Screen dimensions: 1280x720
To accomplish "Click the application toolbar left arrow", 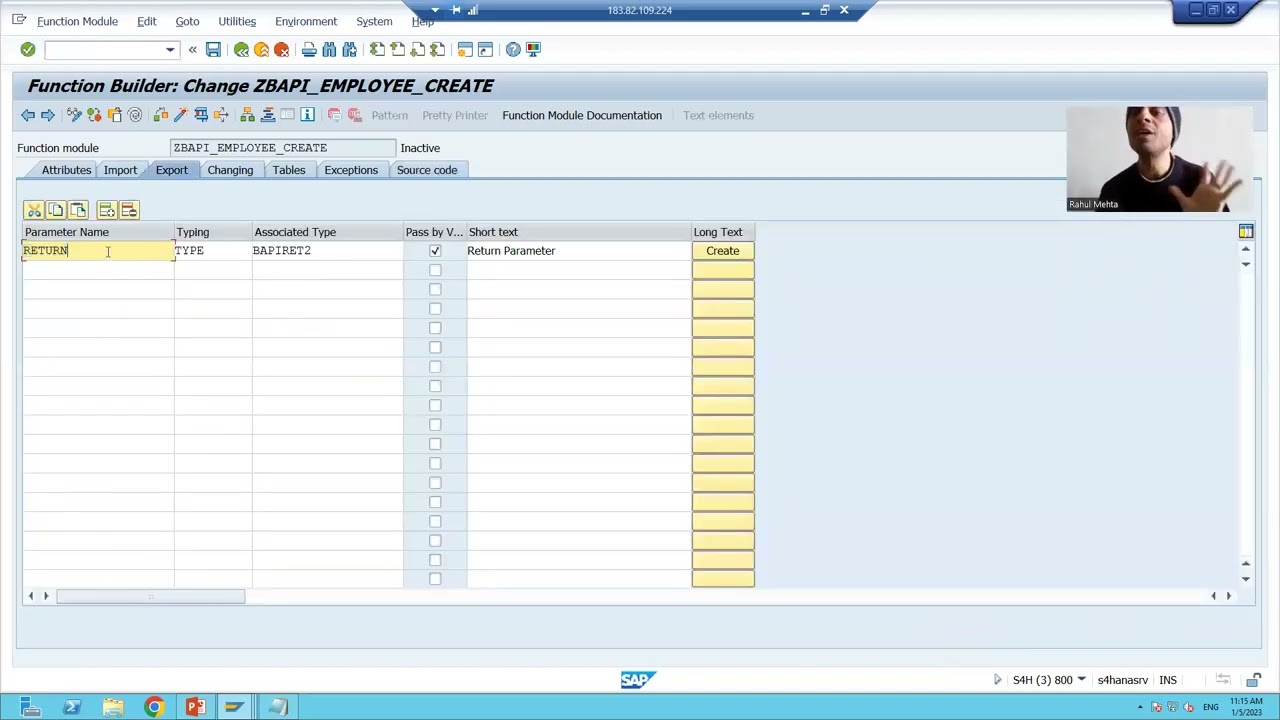I will (x=28, y=115).
